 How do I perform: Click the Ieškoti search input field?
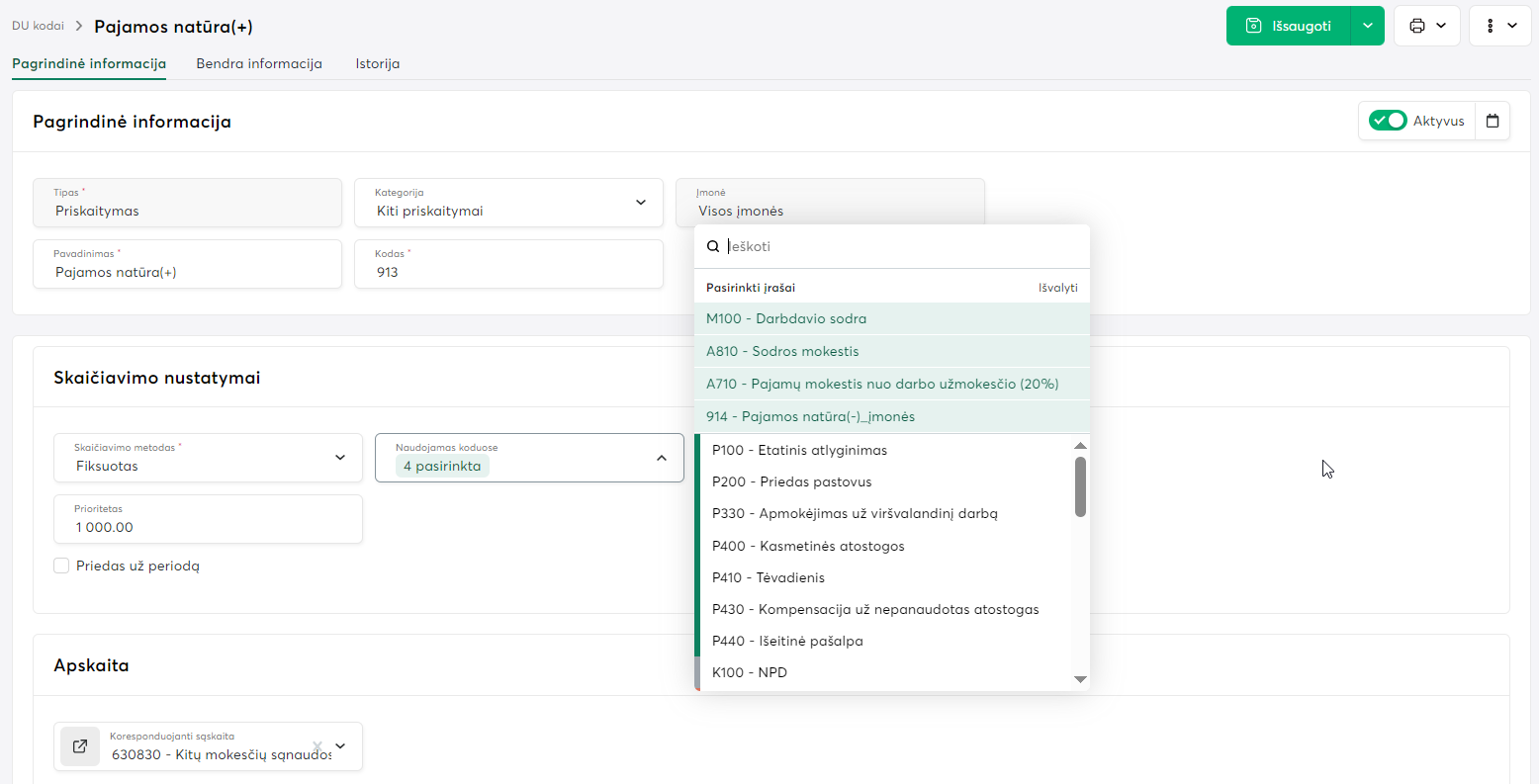900,246
